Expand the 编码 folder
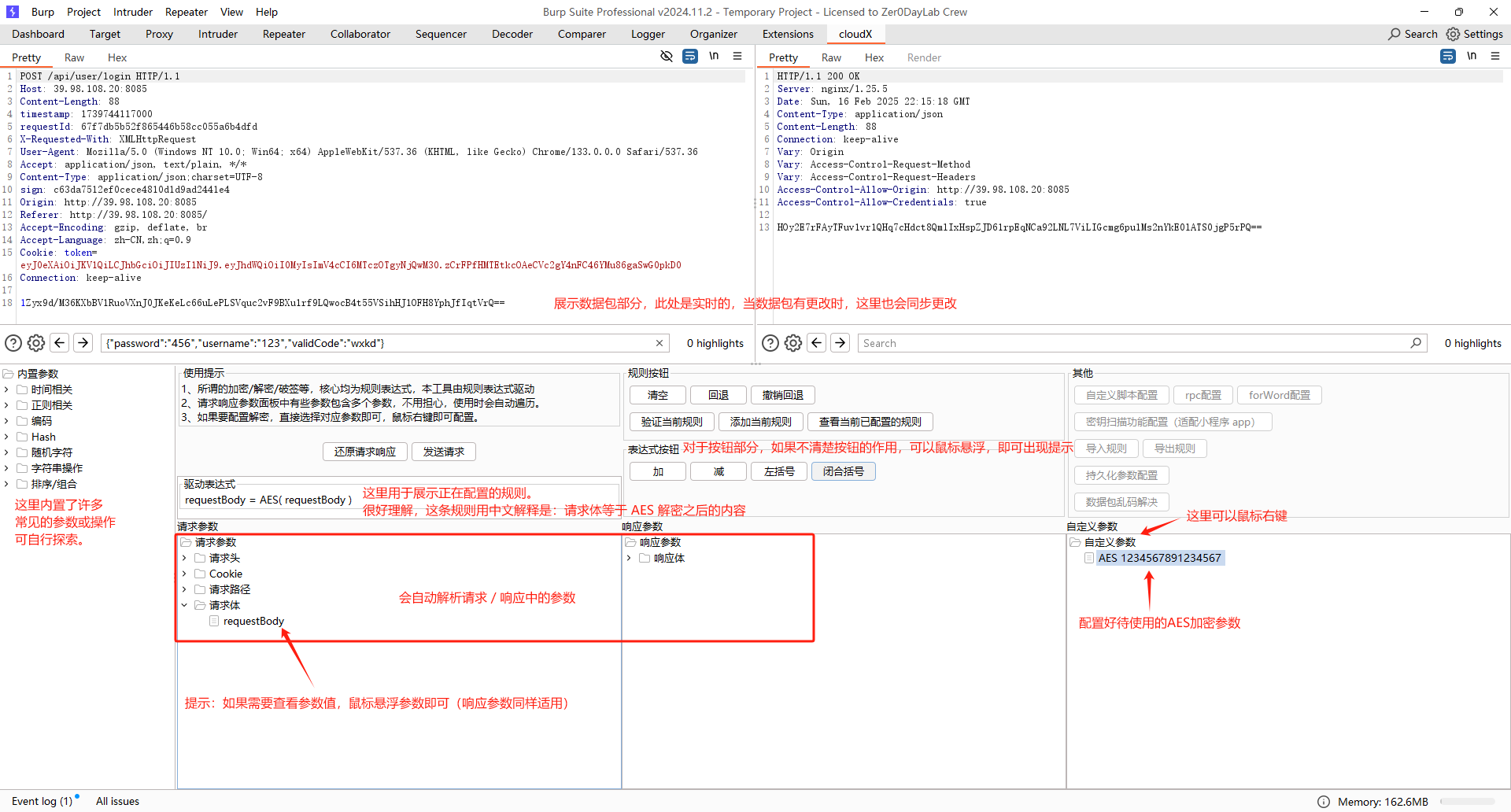1511x812 pixels. [x=6, y=421]
